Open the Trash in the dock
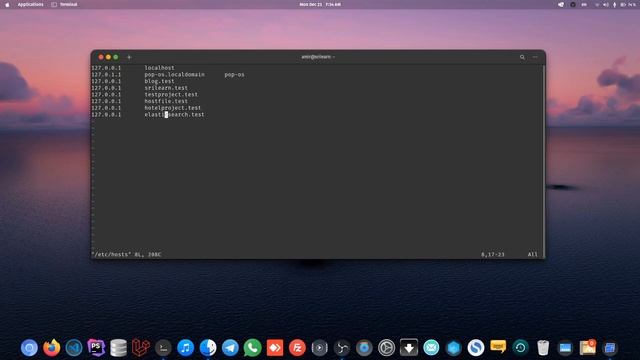640x360 pixels. click(543, 348)
